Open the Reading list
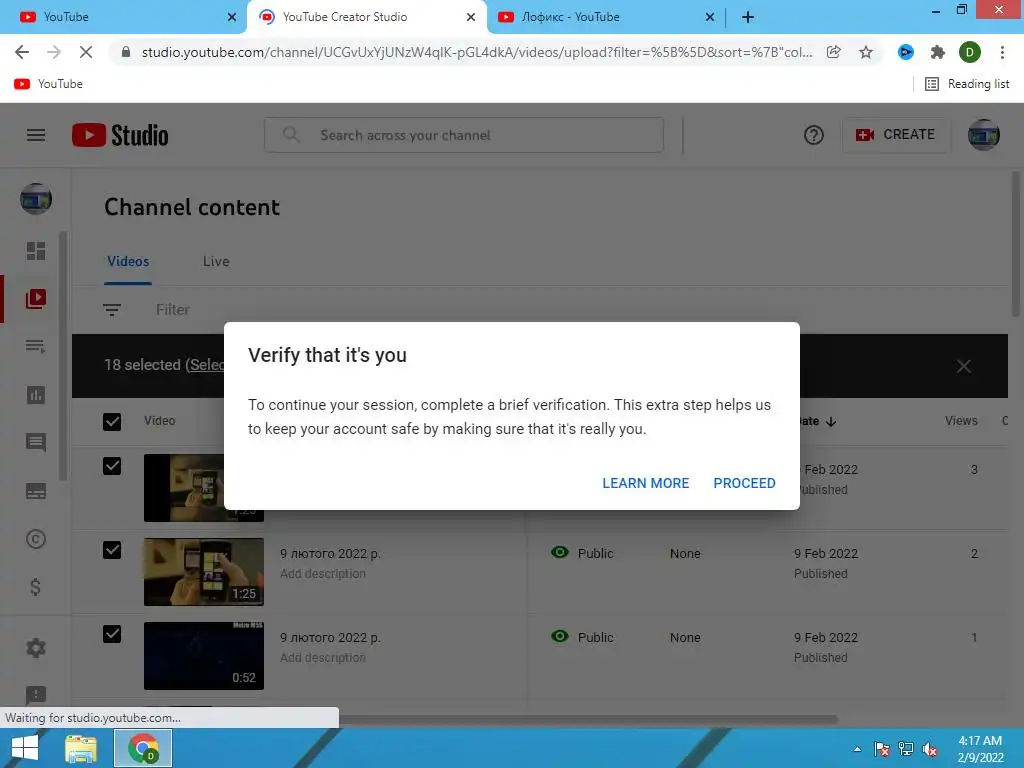The height and width of the screenshot is (768, 1024). click(x=967, y=84)
